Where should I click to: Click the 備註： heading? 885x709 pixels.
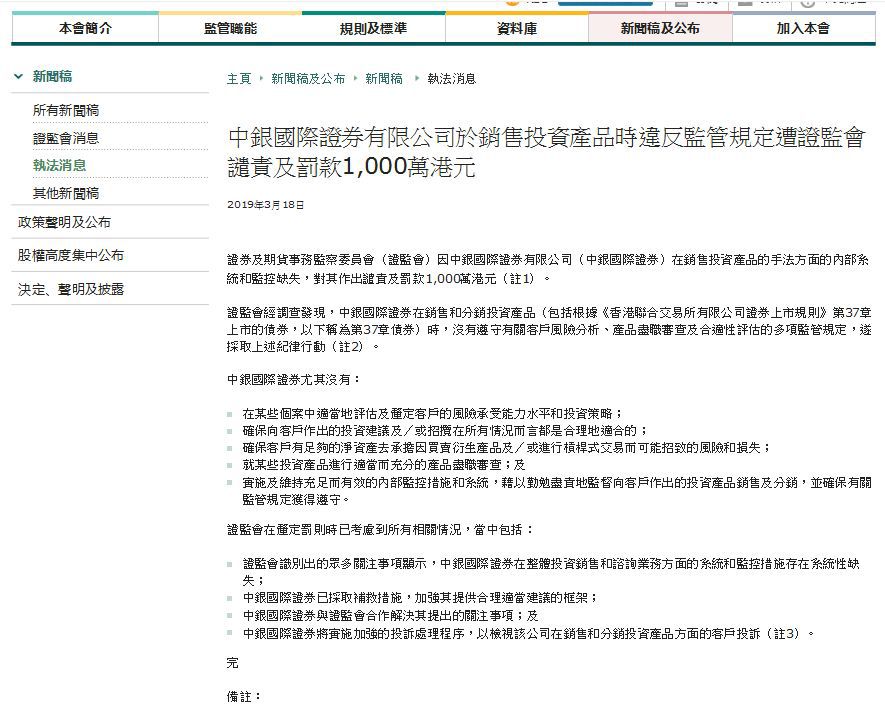[244, 697]
